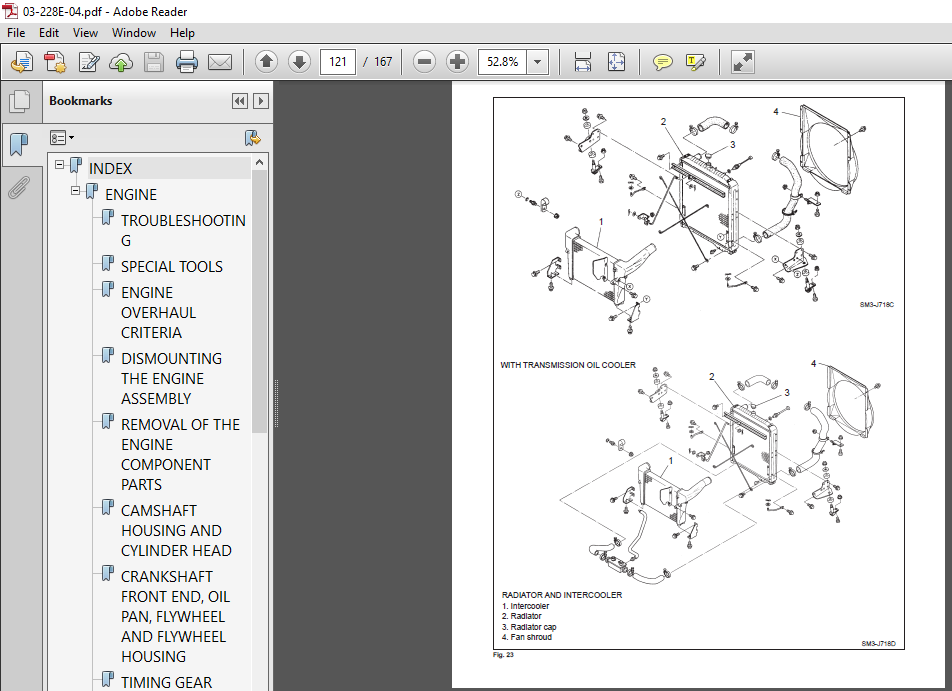This screenshot has width=952, height=691.
Task: Click the bookmarks scrollbar up arrow
Action: pyautogui.click(x=259, y=162)
